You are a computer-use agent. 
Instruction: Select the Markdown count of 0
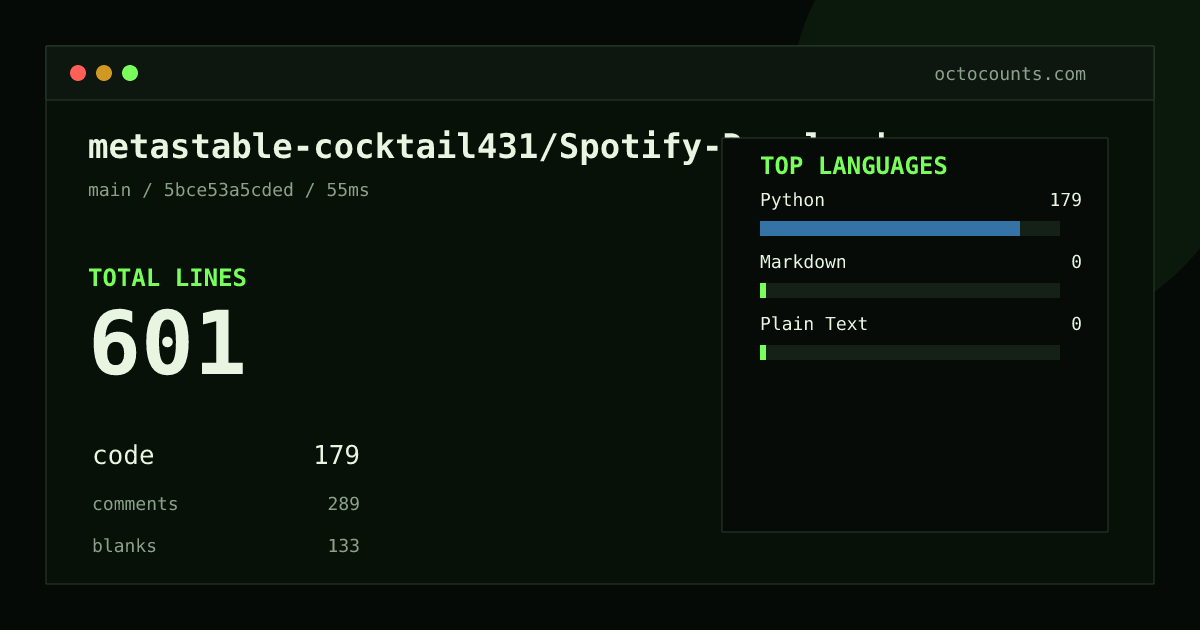1076,262
